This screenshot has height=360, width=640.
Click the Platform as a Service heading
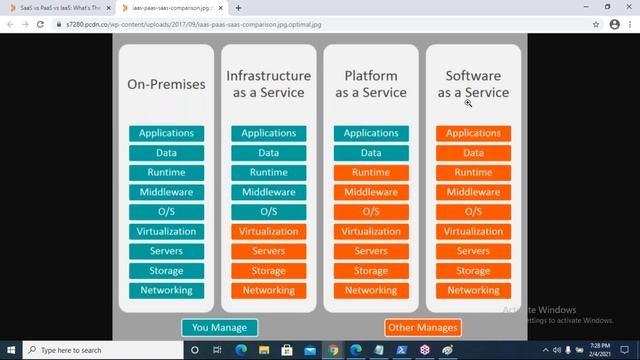click(371, 84)
